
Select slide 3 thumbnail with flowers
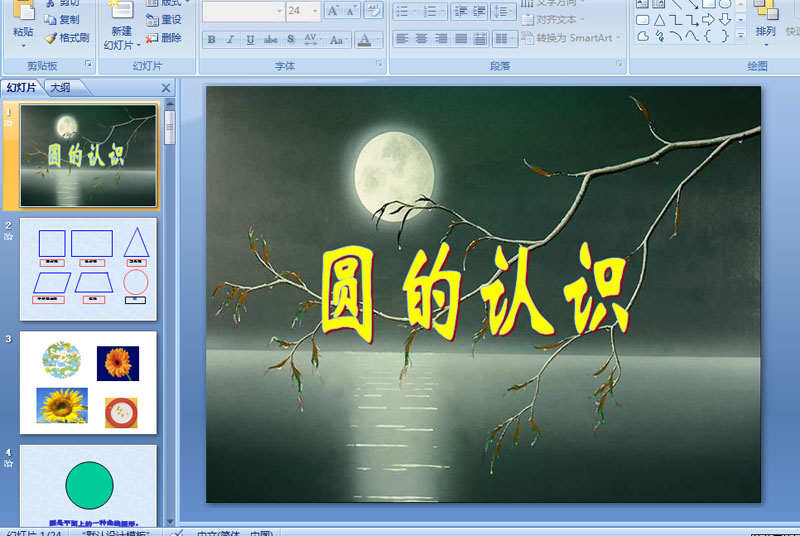click(88, 383)
